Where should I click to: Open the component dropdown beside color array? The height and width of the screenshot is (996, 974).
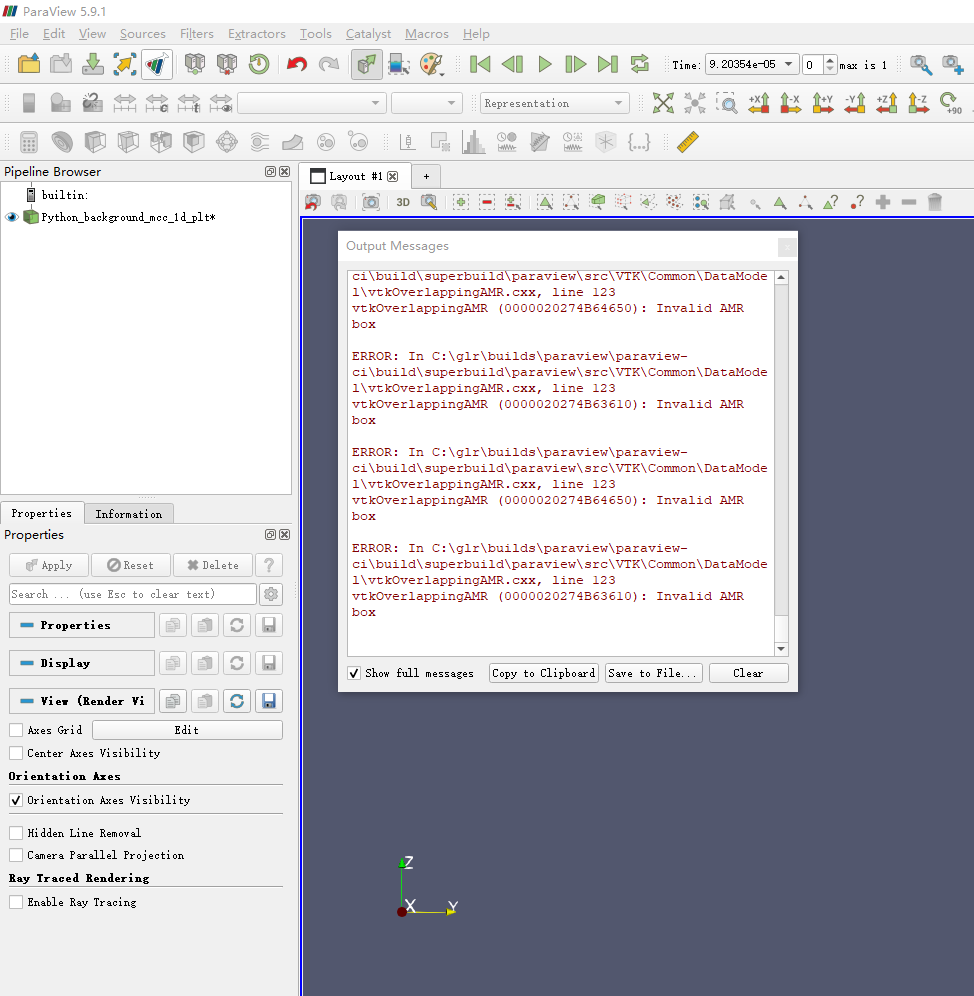tap(426, 103)
